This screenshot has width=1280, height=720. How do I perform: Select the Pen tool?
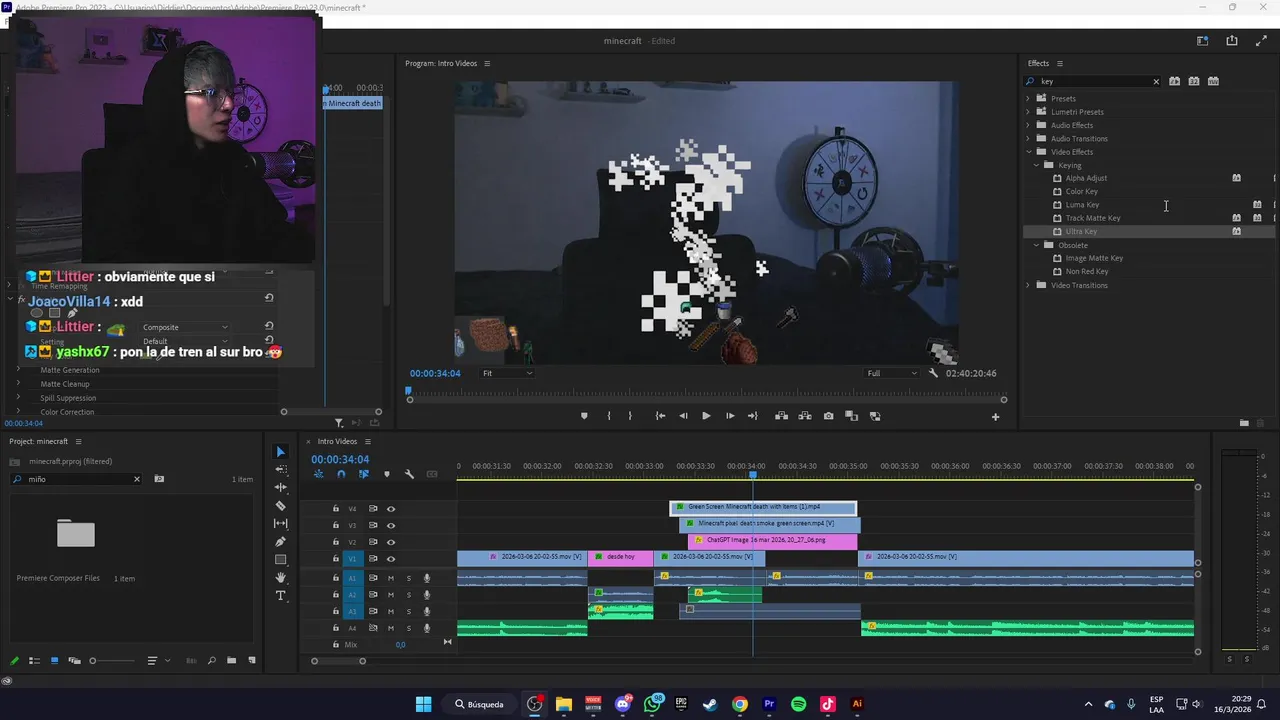click(280, 541)
